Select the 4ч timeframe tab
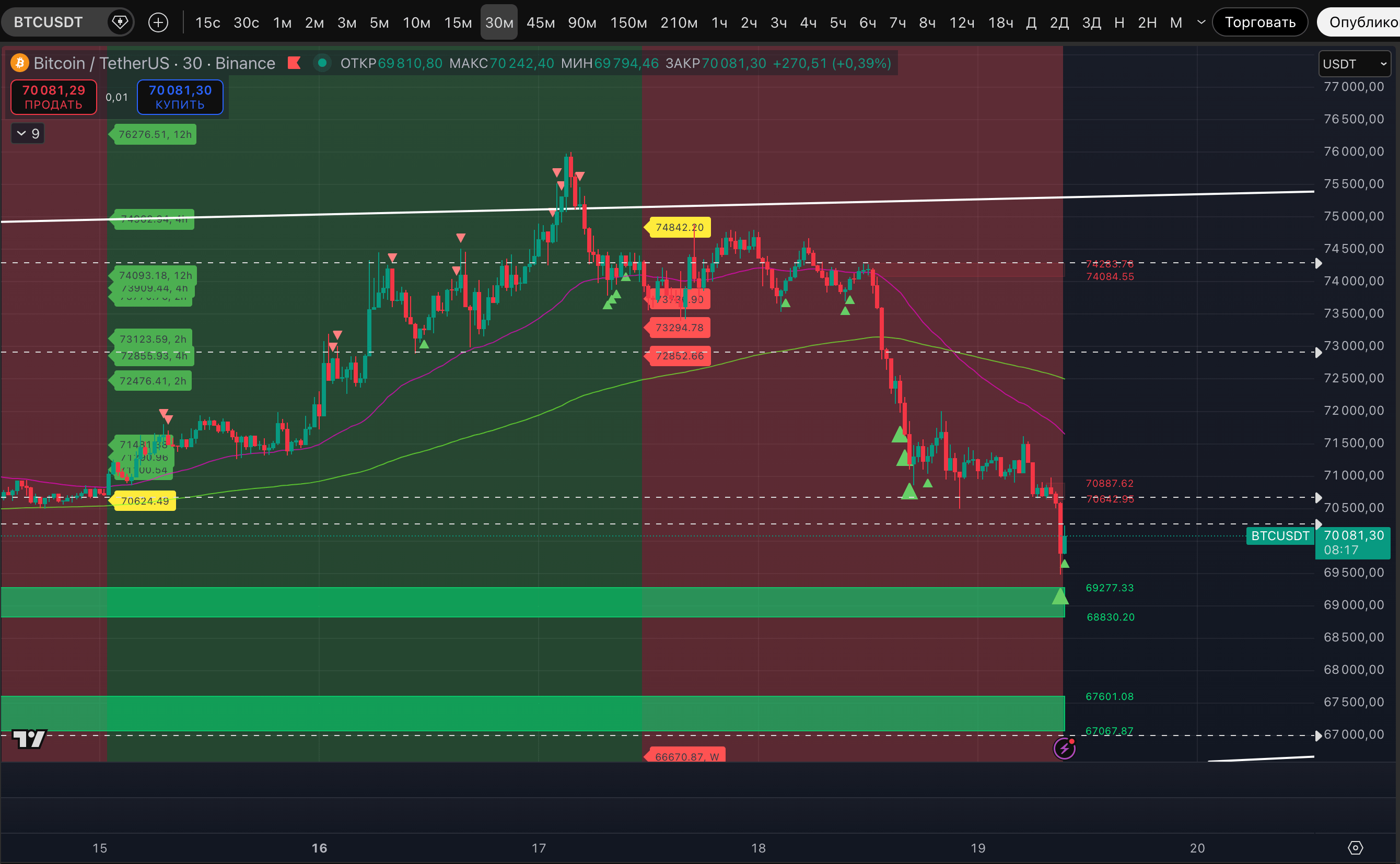 pos(808,22)
